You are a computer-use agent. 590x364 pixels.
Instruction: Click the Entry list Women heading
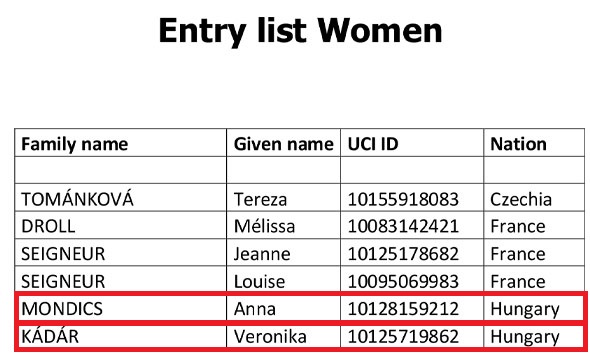click(300, 31)
